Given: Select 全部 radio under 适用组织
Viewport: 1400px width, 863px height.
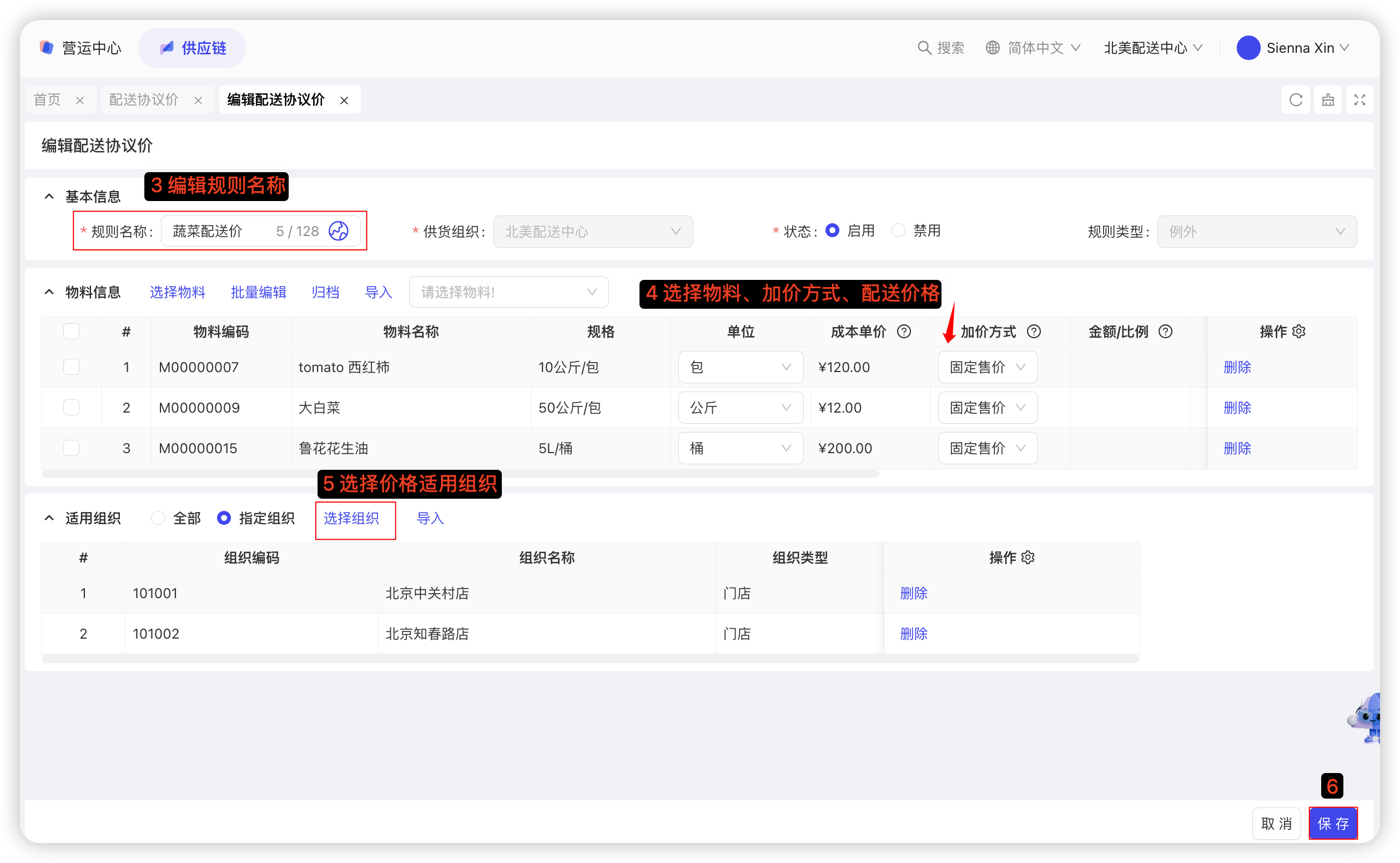Looking at the screenshot, I should pyautogui.click(x=158, y=518).
